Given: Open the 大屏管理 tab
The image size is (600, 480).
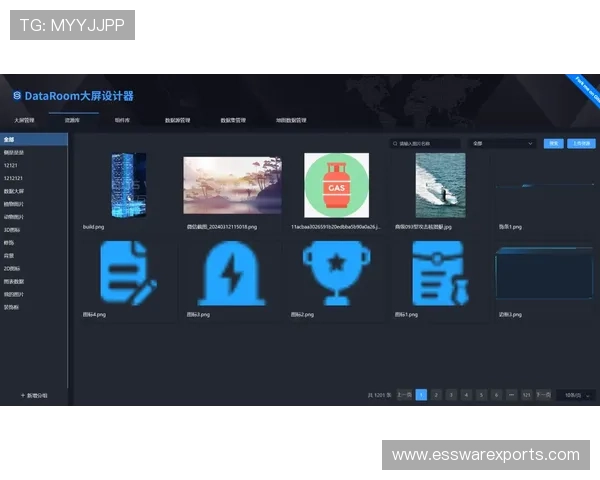Looking at the screenshot, I should 24,120.
